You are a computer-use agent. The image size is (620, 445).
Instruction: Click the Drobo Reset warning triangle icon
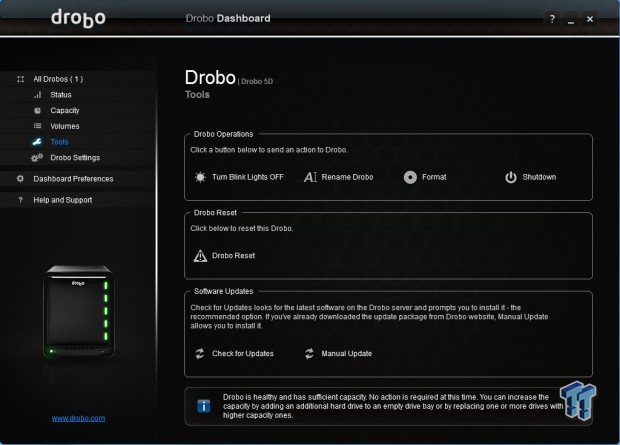click(x=200, y=256)
